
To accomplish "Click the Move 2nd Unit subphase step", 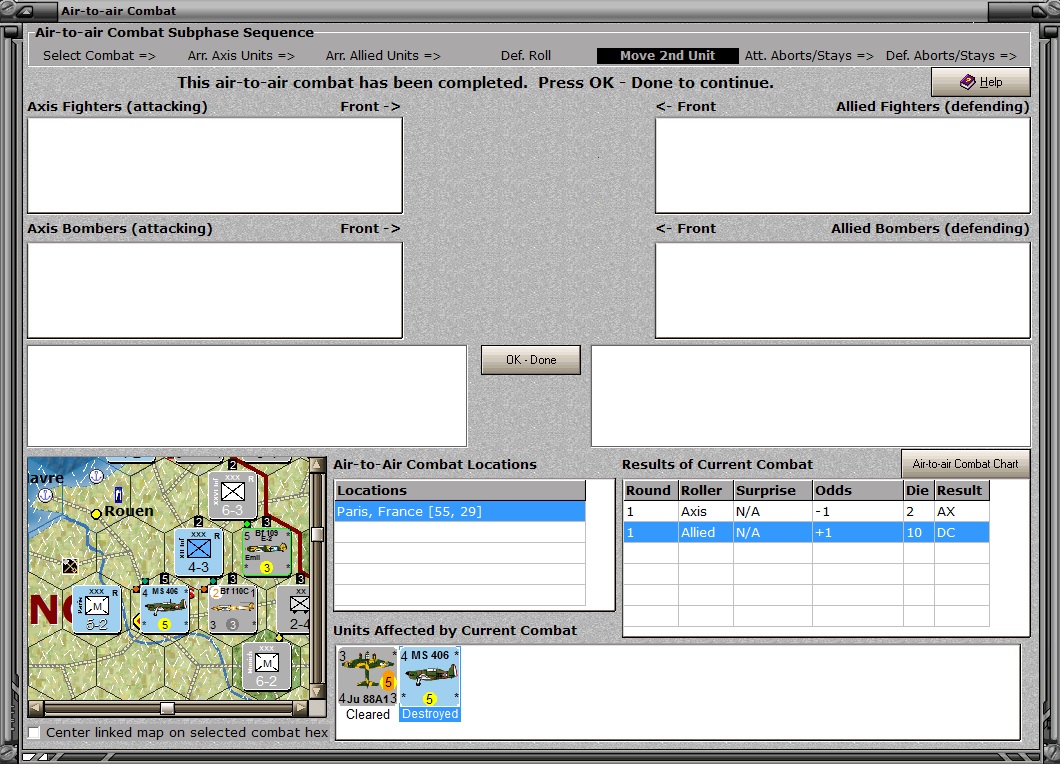I will click(x=667, y=55).
